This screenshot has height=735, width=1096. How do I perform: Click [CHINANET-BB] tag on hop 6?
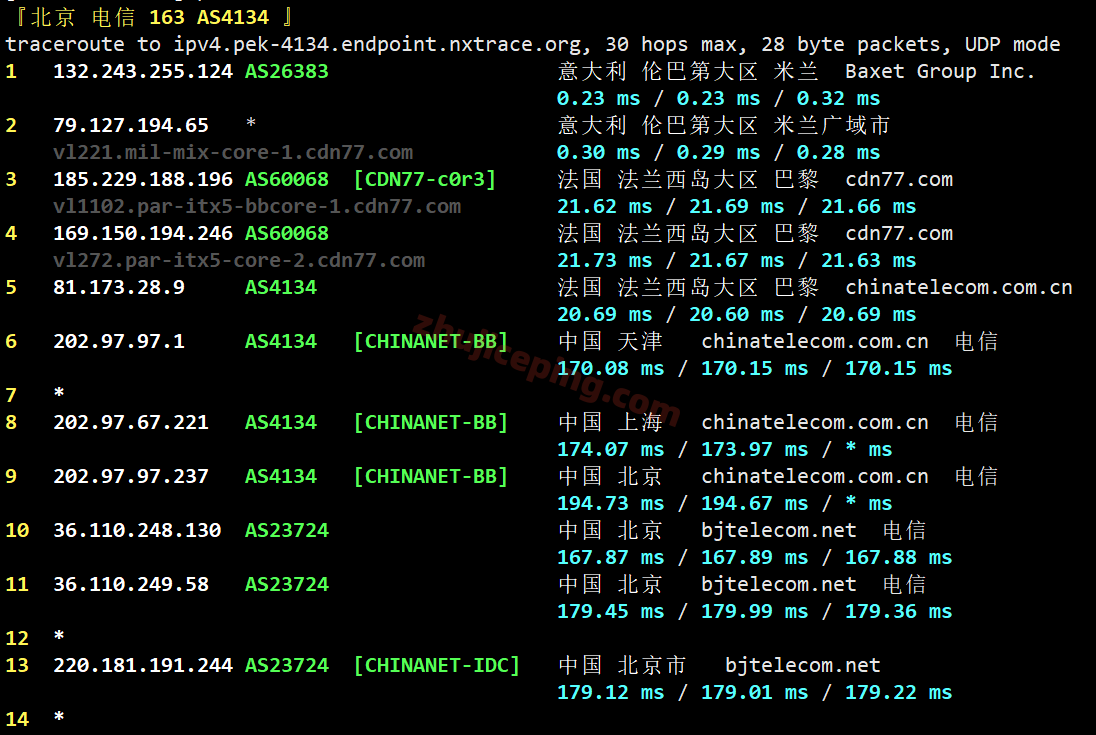point(431,341)
